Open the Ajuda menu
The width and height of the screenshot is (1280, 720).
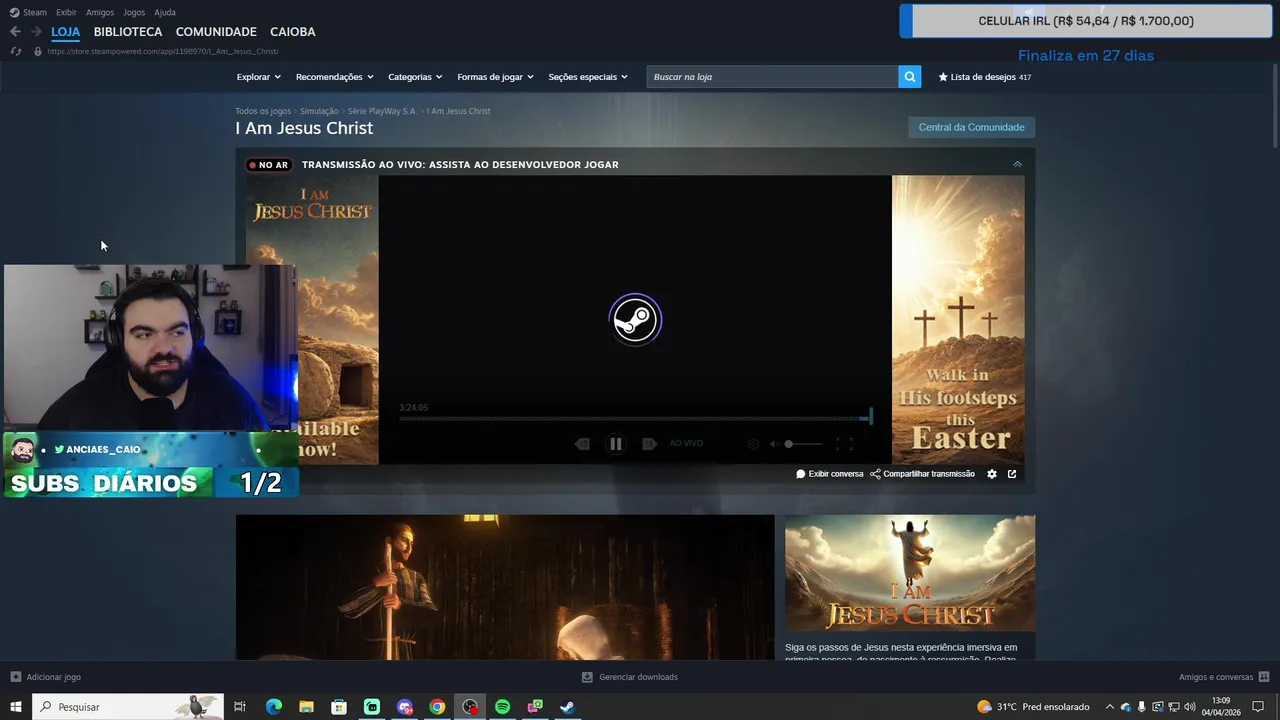pyautogui.click(x=165, y=12)
